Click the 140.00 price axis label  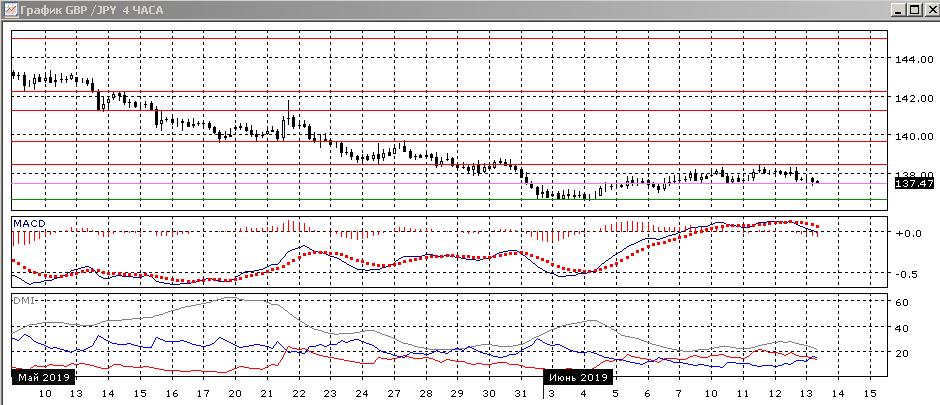(914, 136)
